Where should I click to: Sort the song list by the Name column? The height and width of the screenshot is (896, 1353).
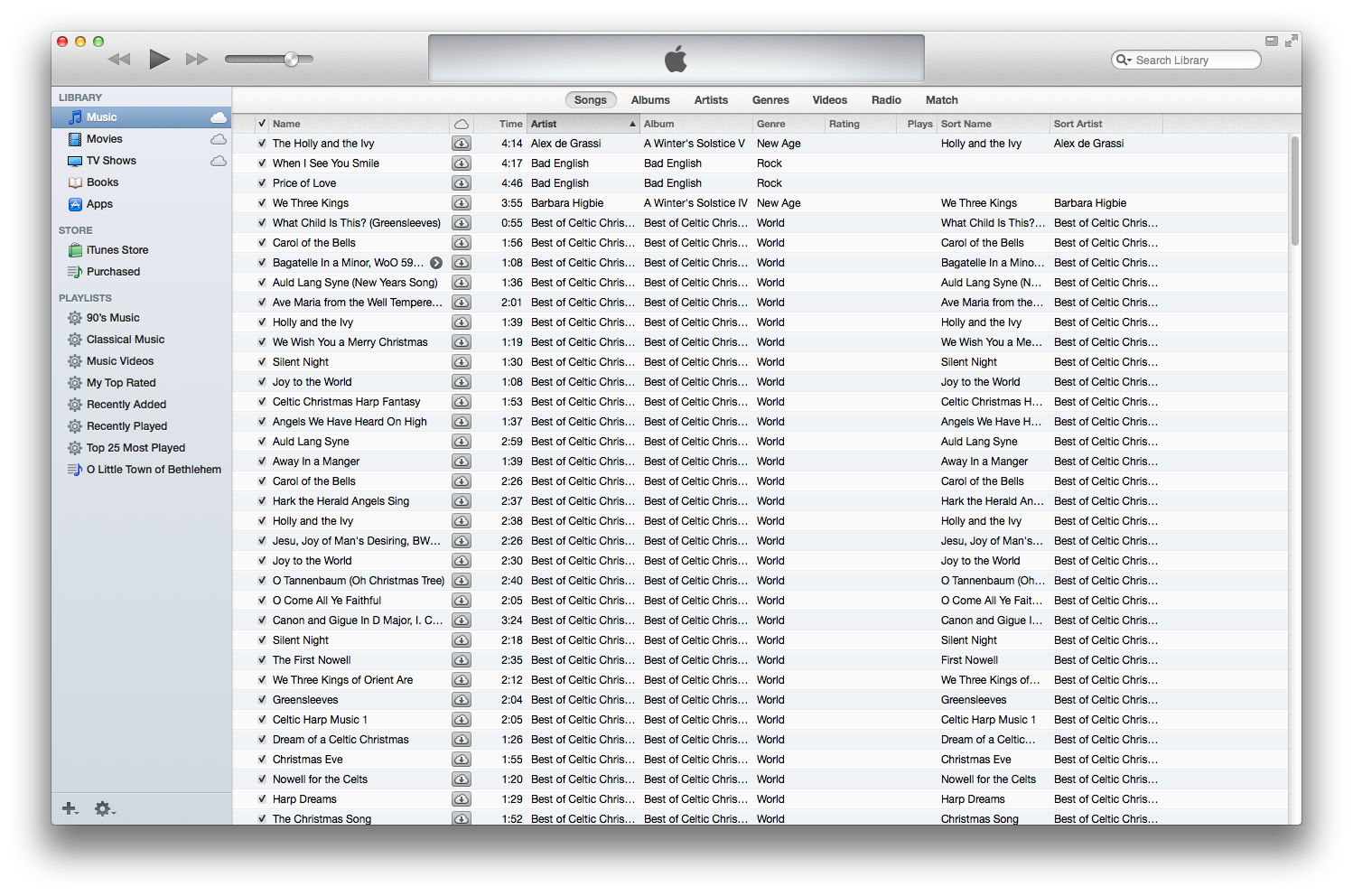[x=359, y=124]
